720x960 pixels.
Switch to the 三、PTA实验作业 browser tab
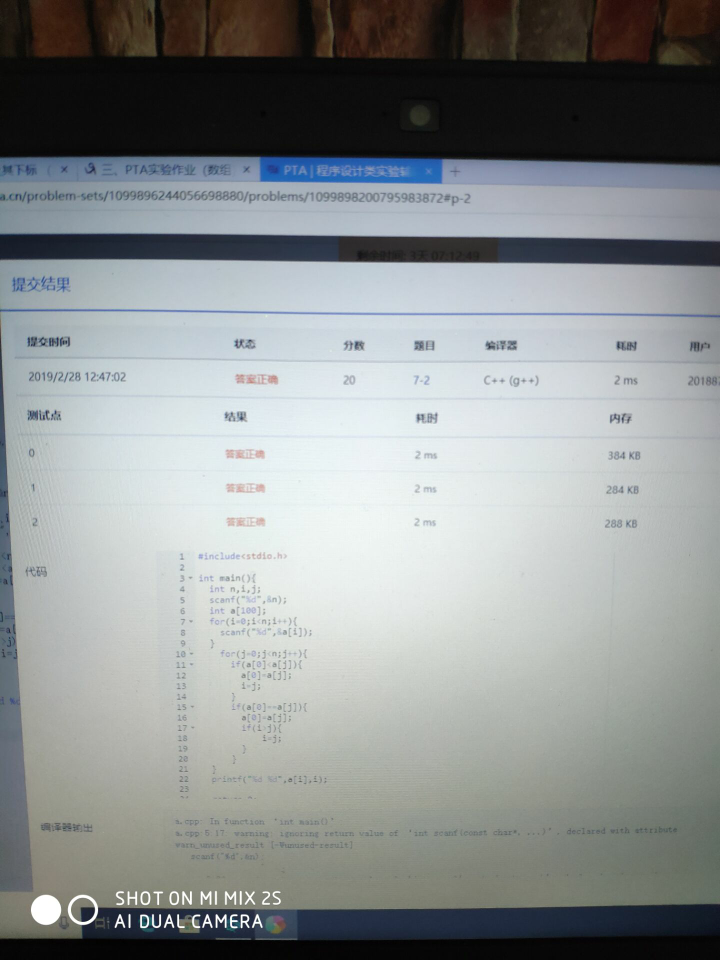pyautogui.click(x=168, y=170)
